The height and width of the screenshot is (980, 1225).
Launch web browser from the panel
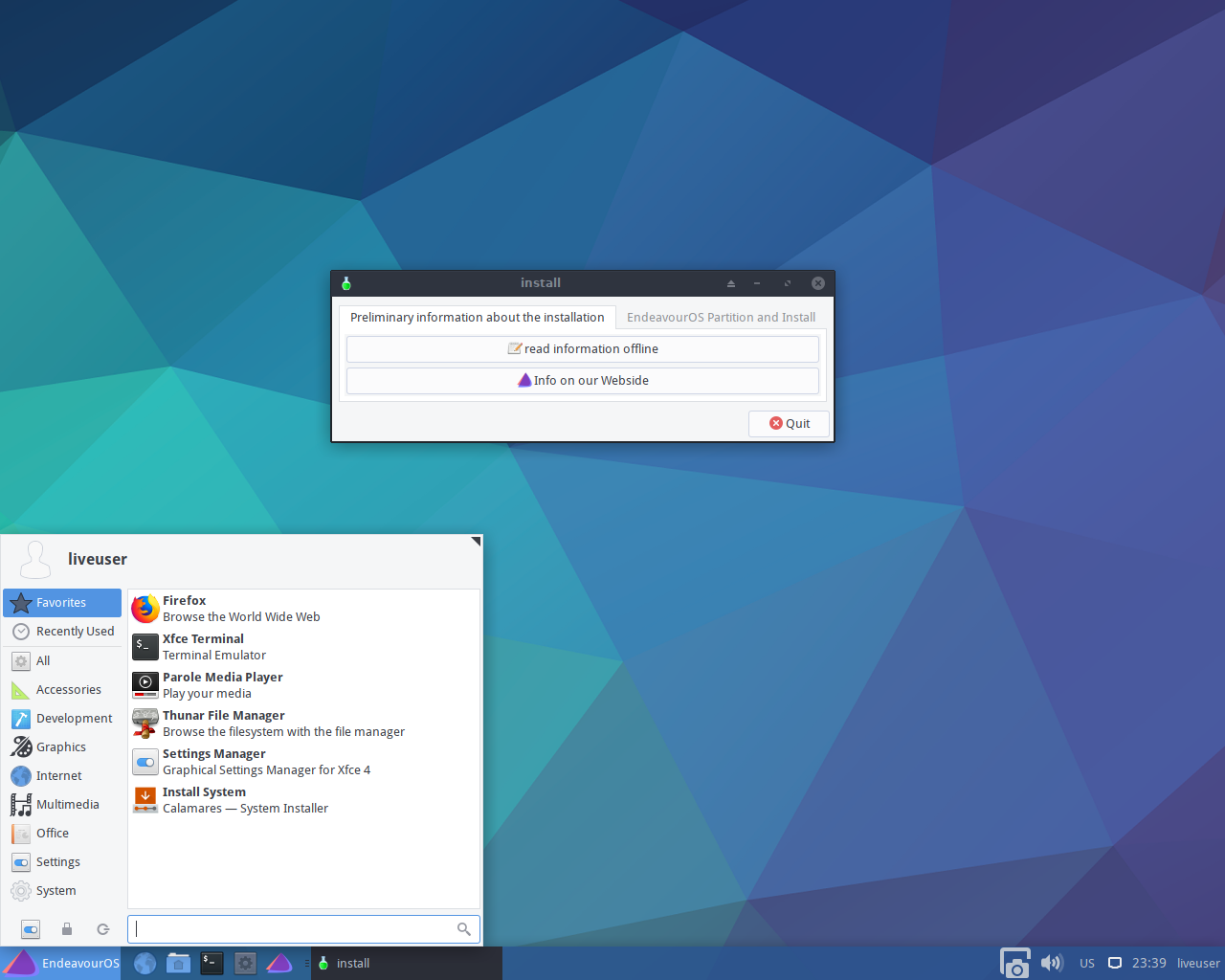click(x=145, y=964)
